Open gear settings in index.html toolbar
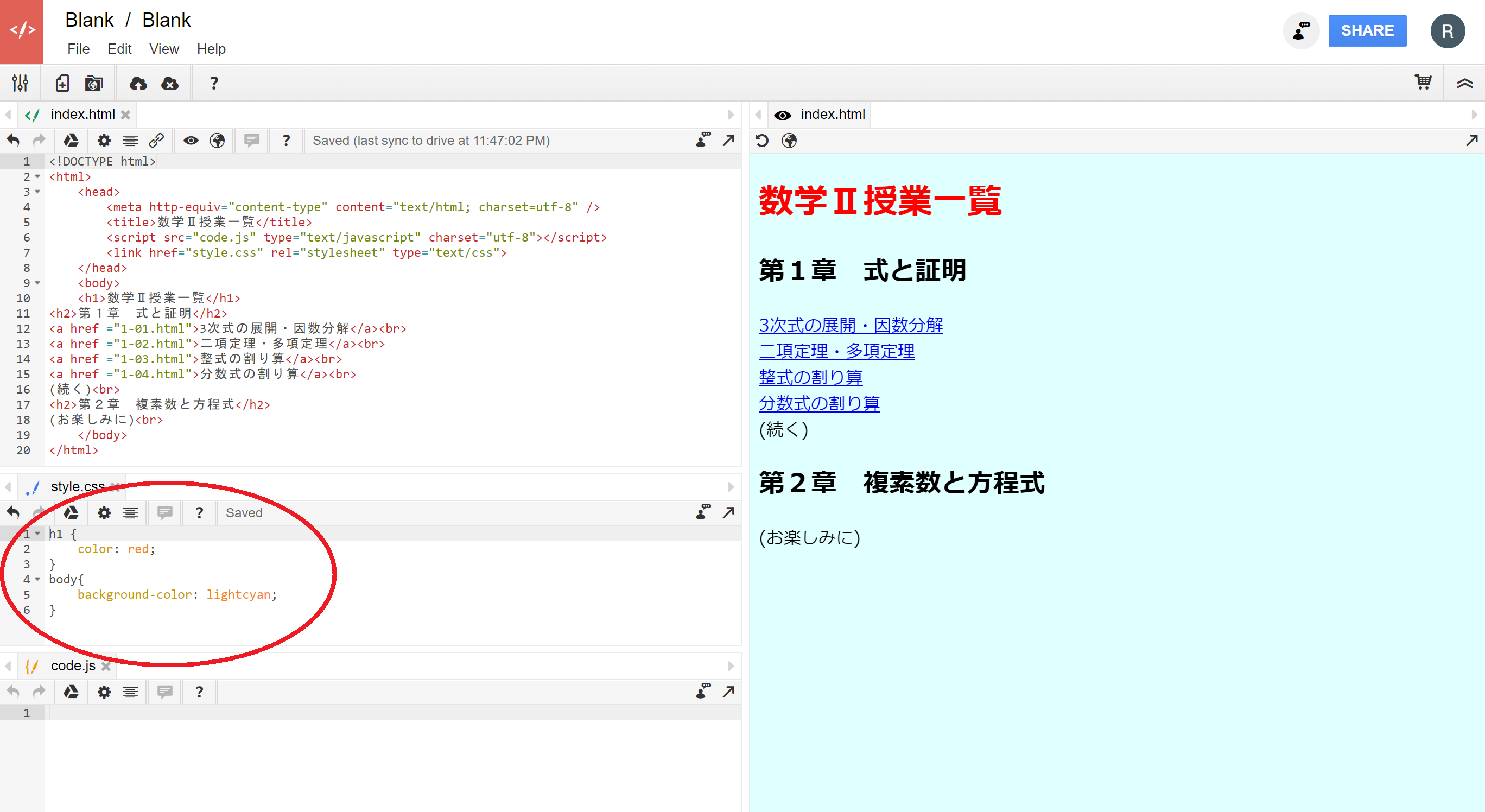 pyautogui.click(x=104, y=140)
